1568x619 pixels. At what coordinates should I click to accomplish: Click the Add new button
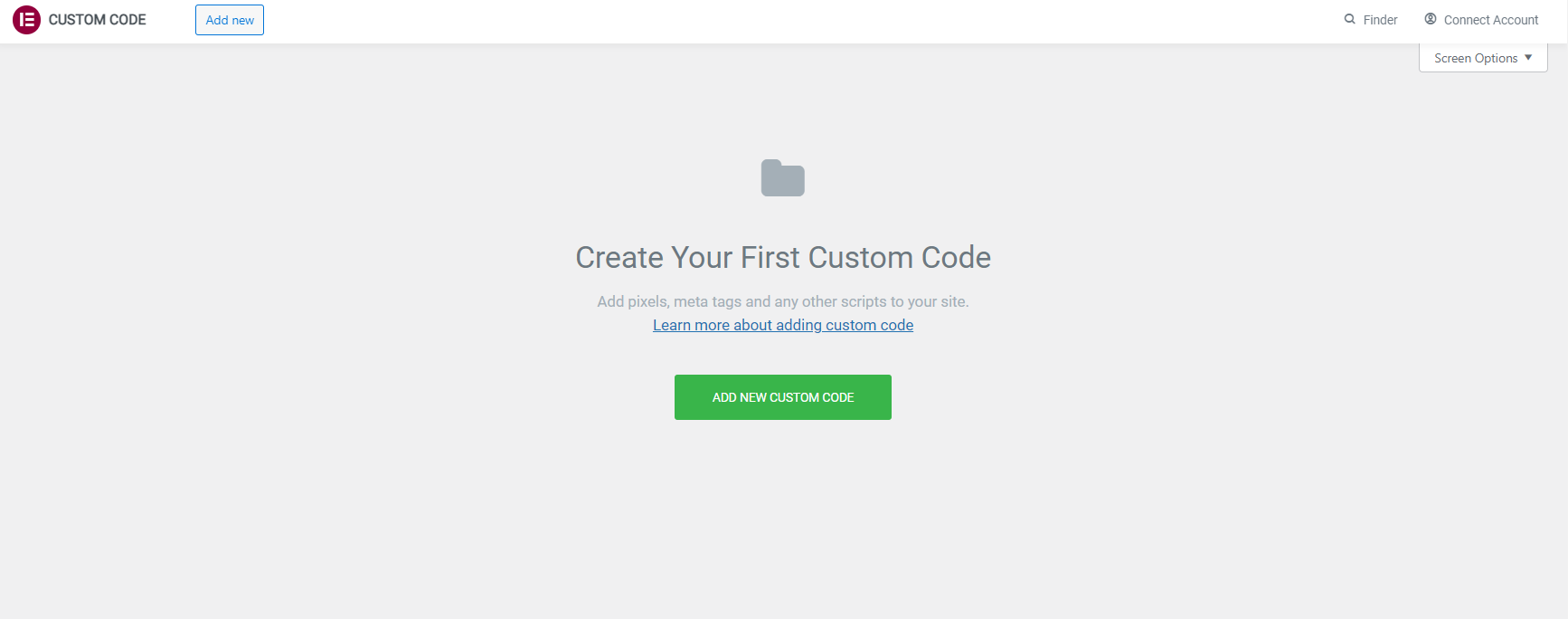coord(229,19)
